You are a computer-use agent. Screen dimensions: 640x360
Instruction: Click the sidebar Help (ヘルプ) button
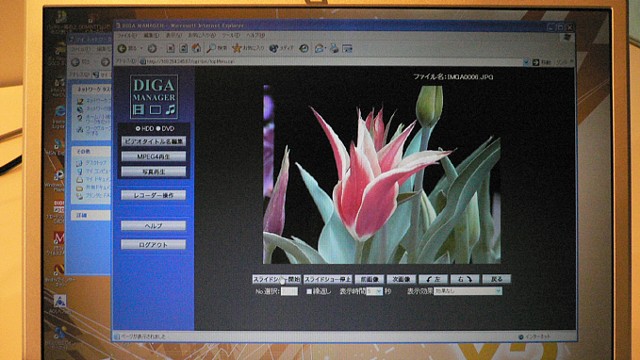(153, 225)
